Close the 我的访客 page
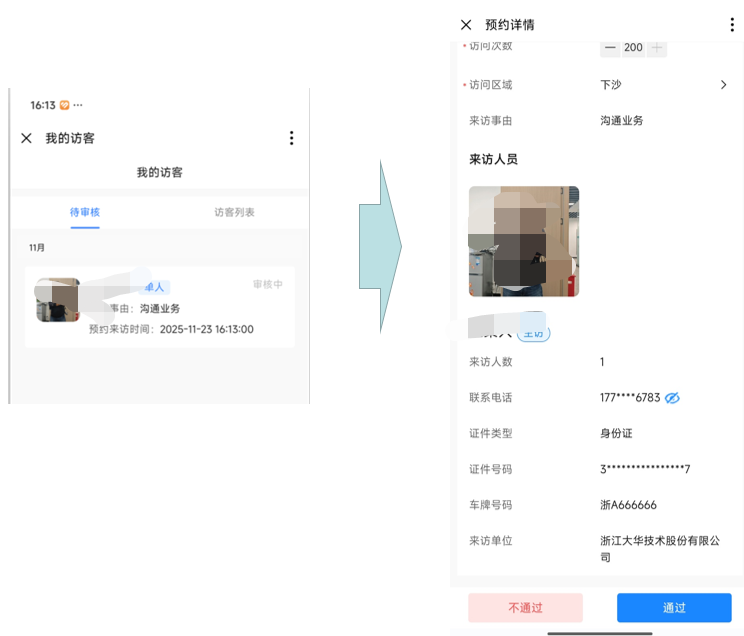Image resolution: width=744 pixels, height=636 pixels. pyautogui.click(x=27, y=138)
